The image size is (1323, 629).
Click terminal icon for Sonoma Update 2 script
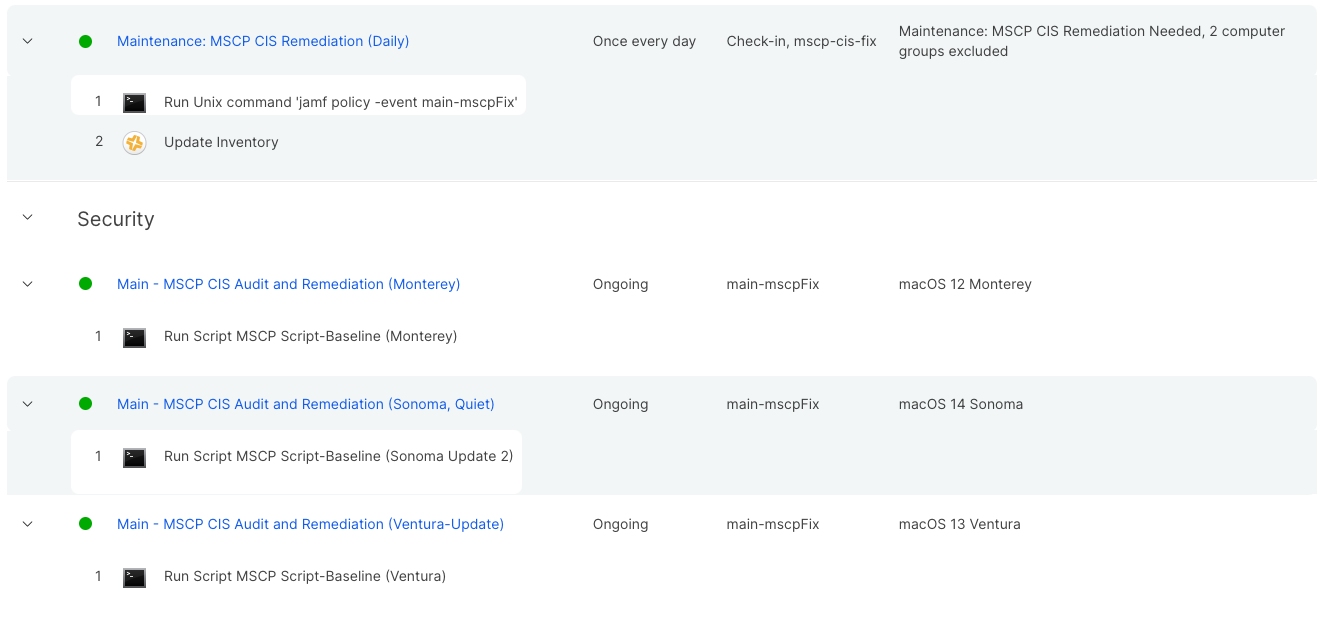134,457
